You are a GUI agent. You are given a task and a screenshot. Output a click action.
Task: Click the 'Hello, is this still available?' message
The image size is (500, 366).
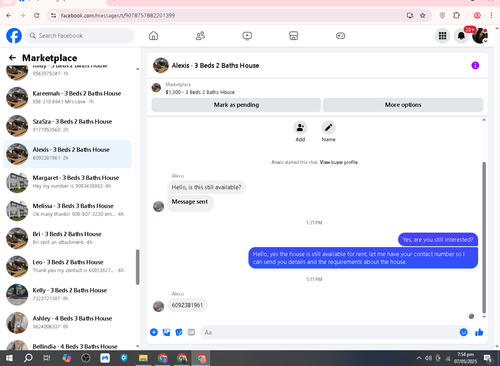pyautogui.click(x=206, y=187)
